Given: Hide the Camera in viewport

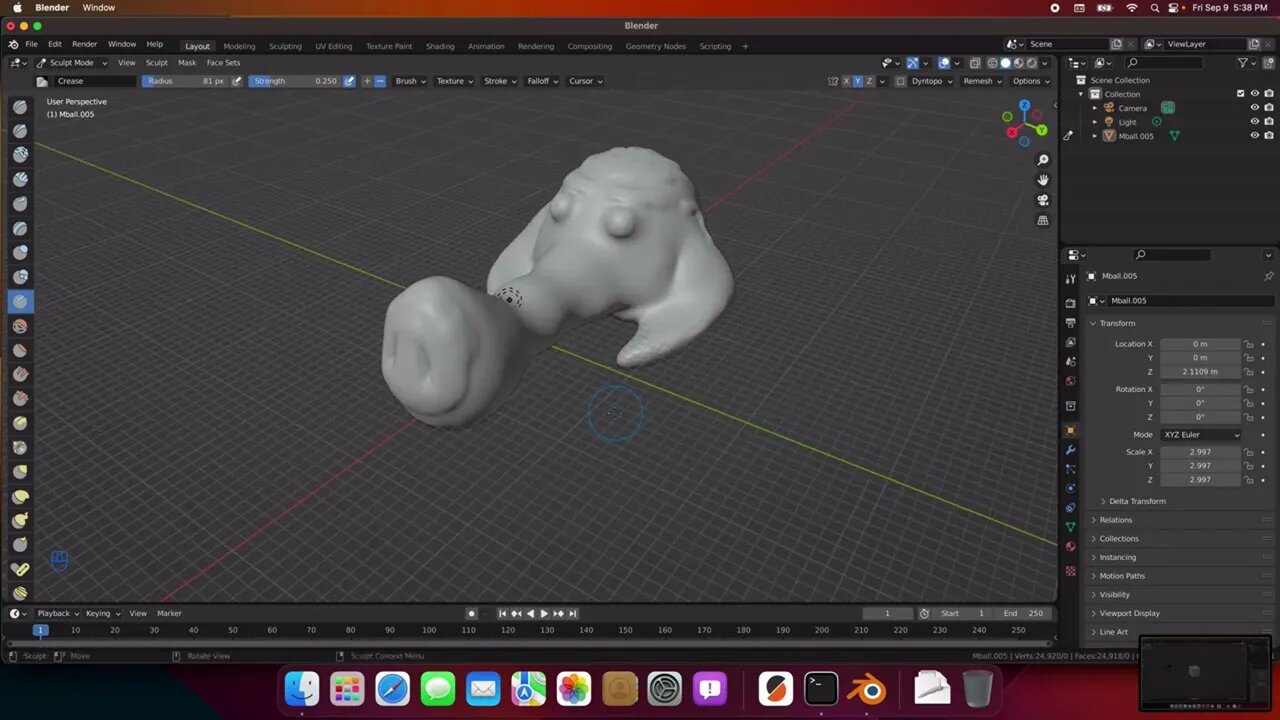Looking at the screenshot, I should pyautogui.click(x=1255, y=108).
